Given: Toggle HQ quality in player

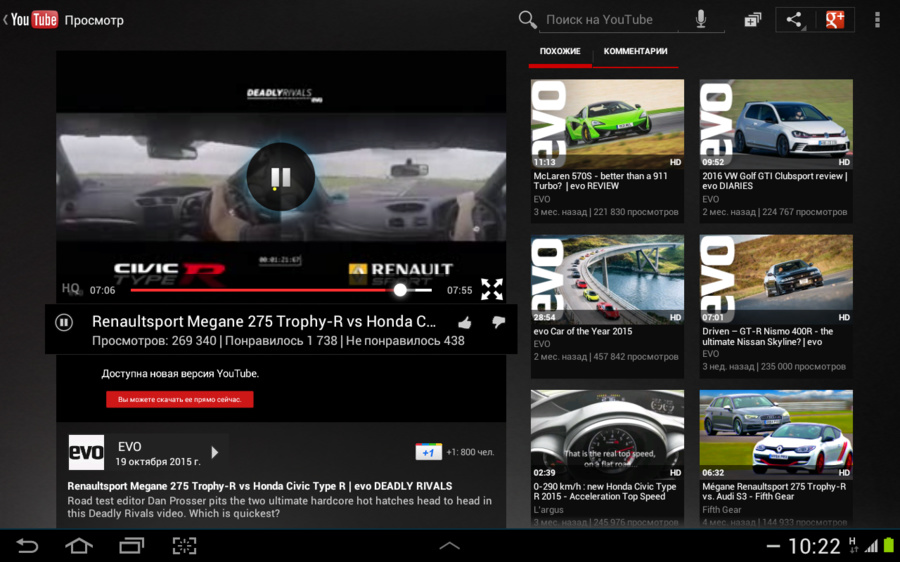Looking at the screenshot, I should [x=71, y=289].
